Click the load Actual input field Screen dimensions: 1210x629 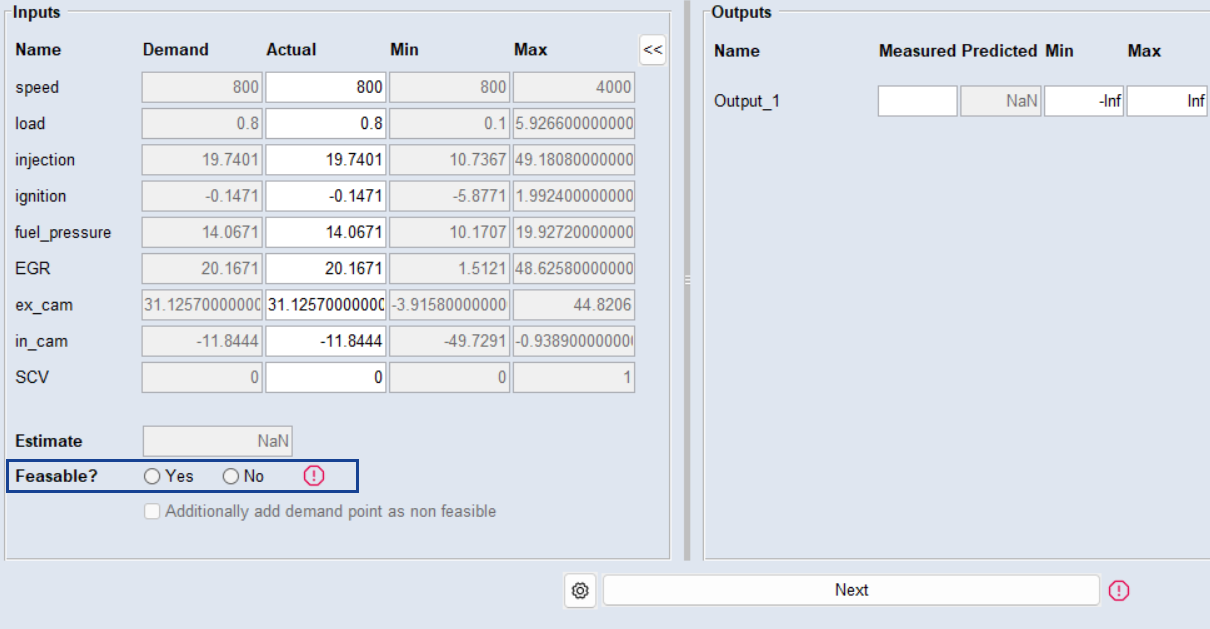(326, 124)
